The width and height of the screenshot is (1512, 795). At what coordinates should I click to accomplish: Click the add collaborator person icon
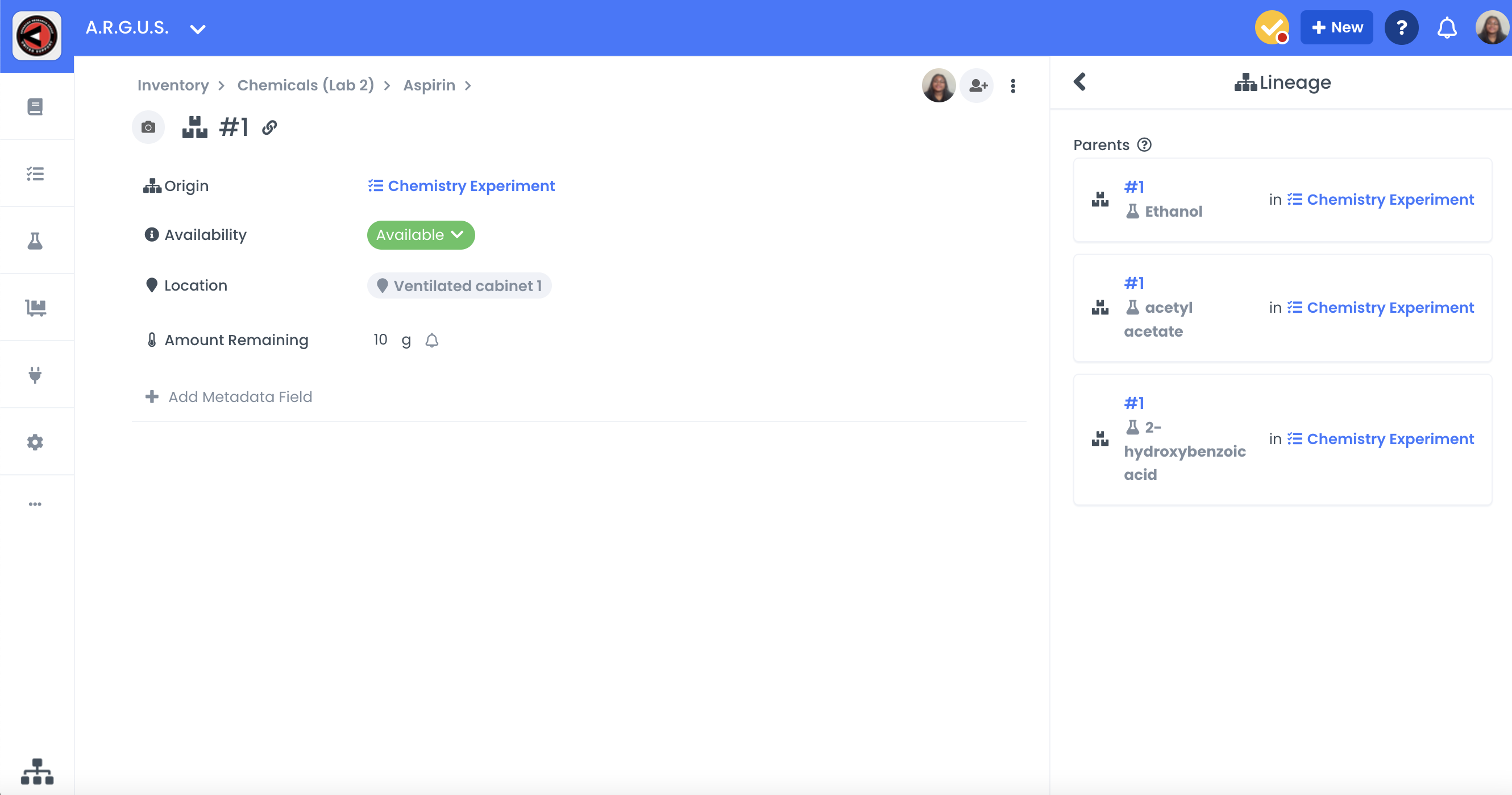(x=977, y=86)
